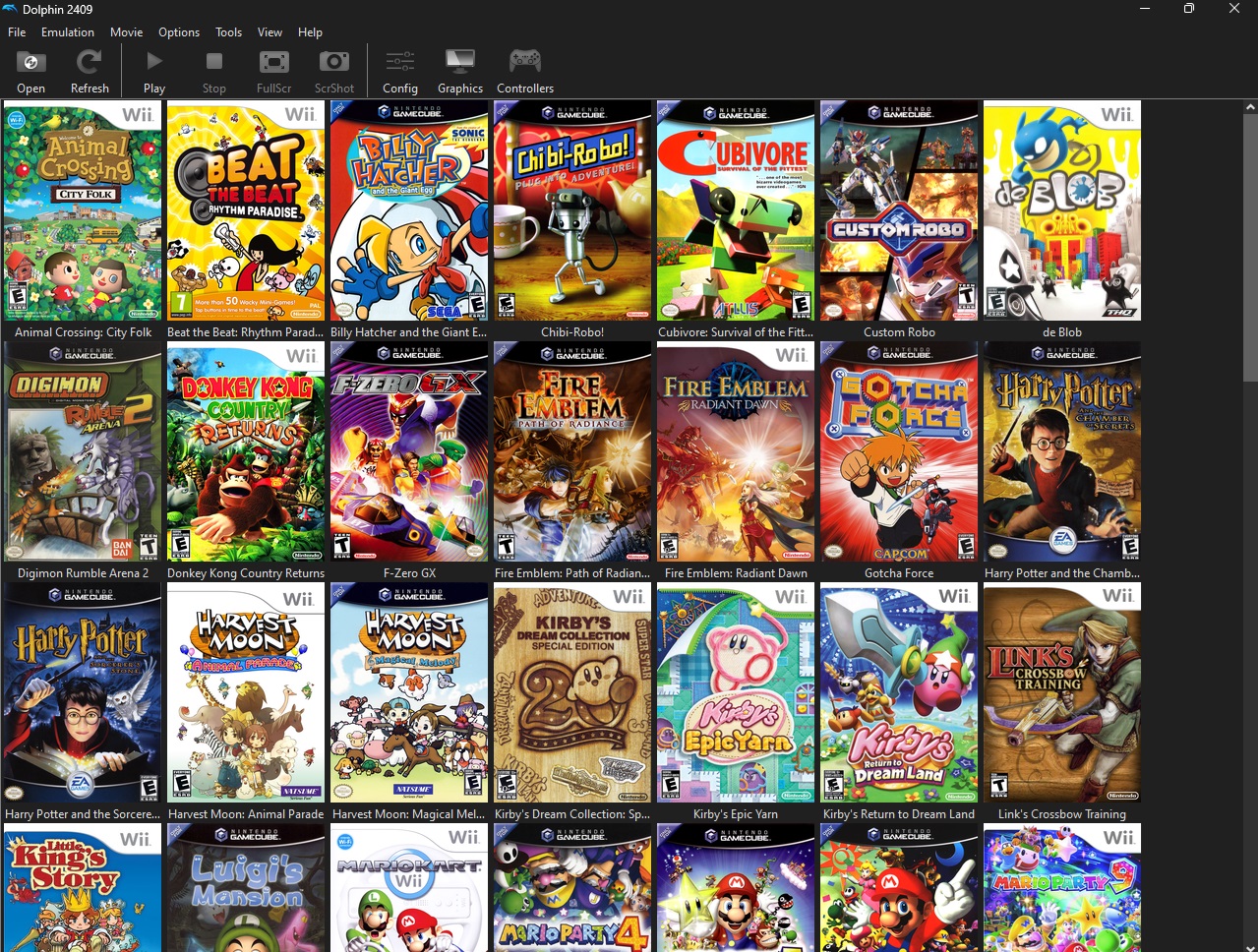Image resolution: width=1258 pixels, height=952 pixels.
Task: Select the Beat the Beat: Rhythm Paradise cover
Action: (x=246, y=210)
